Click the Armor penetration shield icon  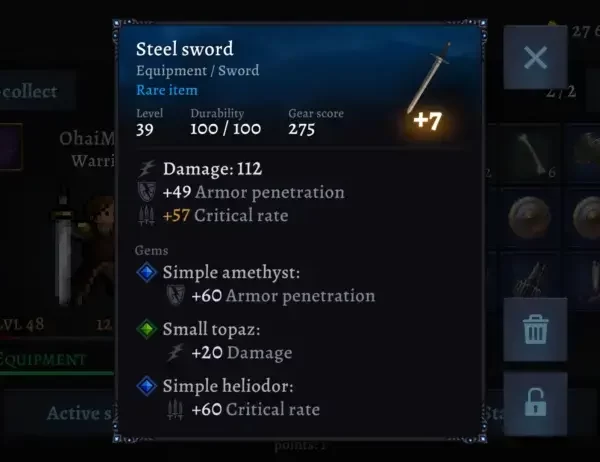pos(147,192)
